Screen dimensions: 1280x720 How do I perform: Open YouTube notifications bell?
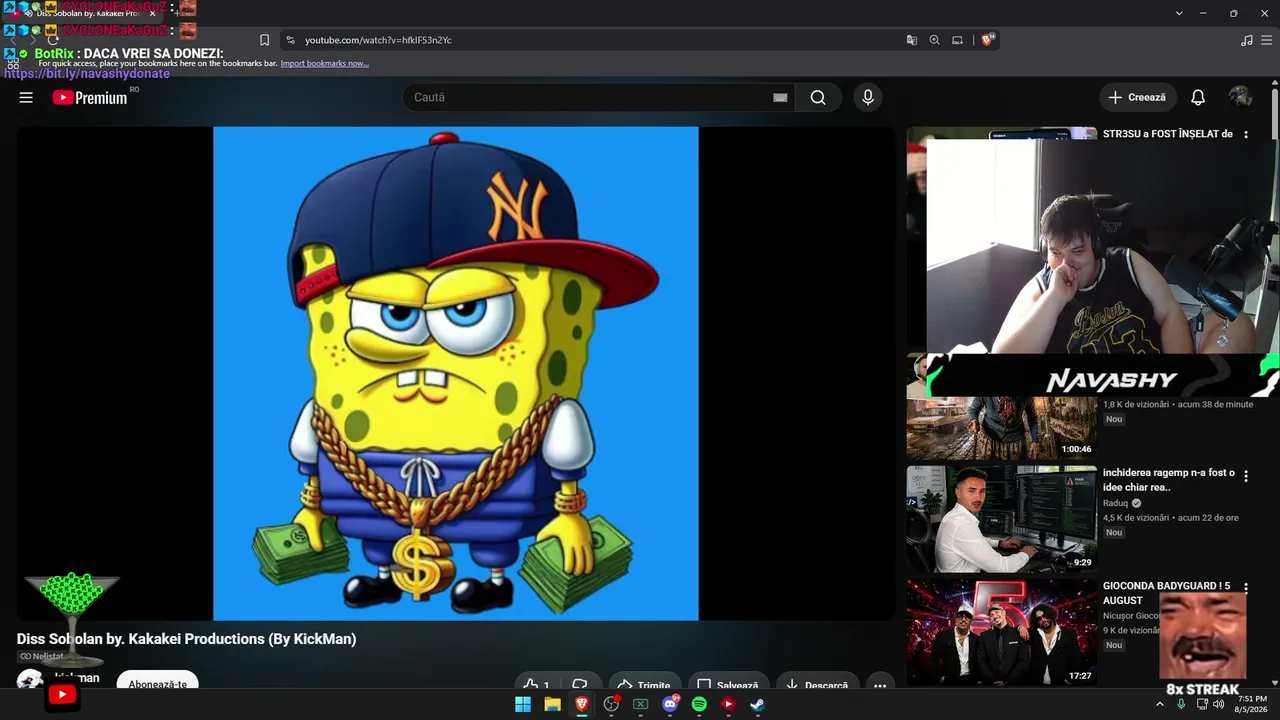(1198, 97)
